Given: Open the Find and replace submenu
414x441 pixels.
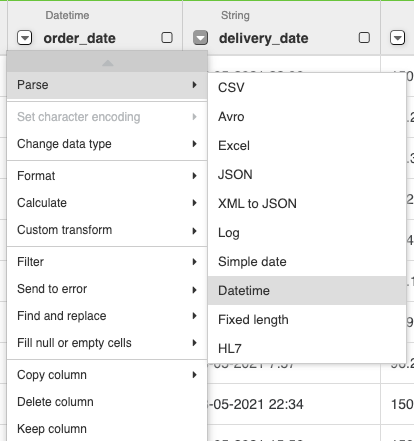Looking at the screenshot, I should tap(107, 316).
